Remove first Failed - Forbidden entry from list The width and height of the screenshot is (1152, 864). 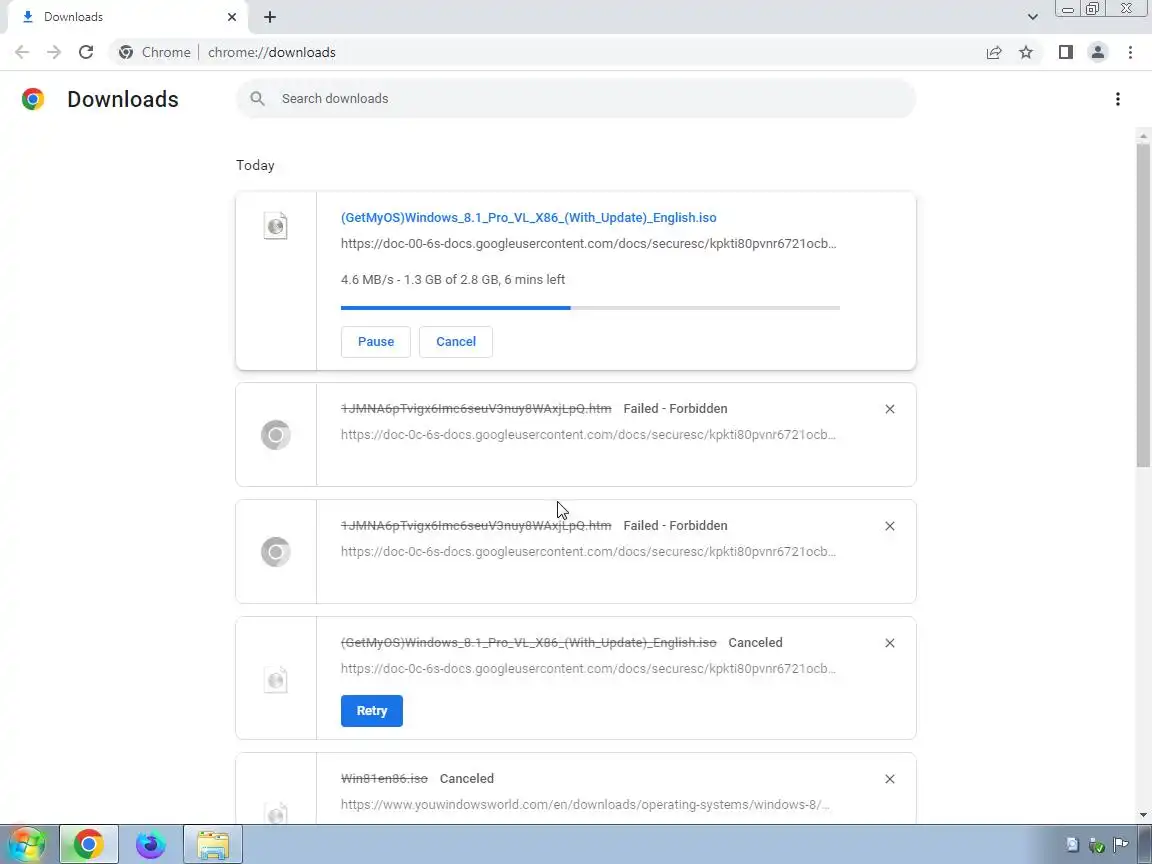click(890, 409)
